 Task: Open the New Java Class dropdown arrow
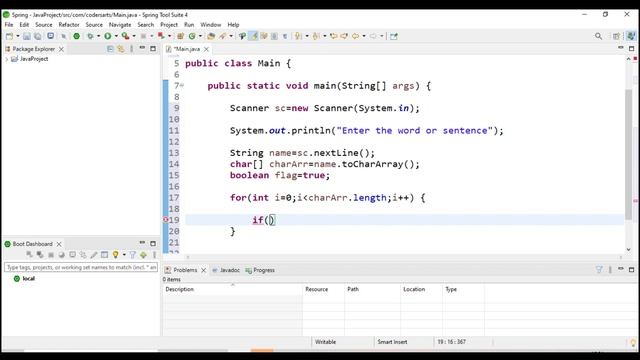click(200, 36)
